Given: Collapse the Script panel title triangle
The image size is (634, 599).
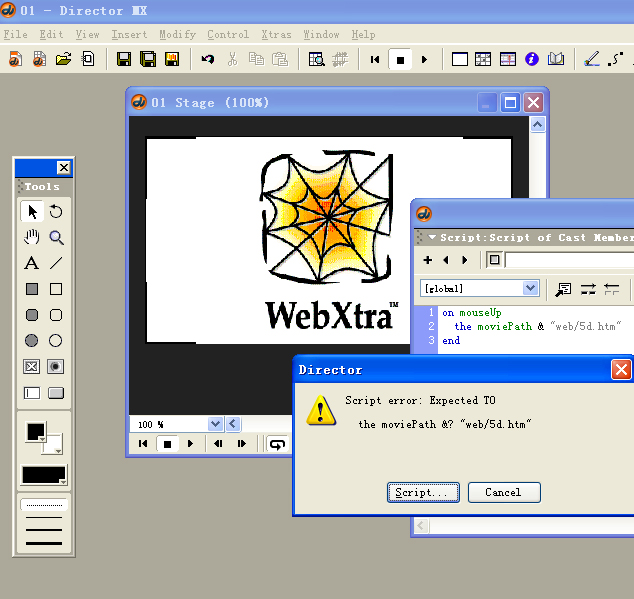Looking at the screenshot, I should [x=432, y=237].
